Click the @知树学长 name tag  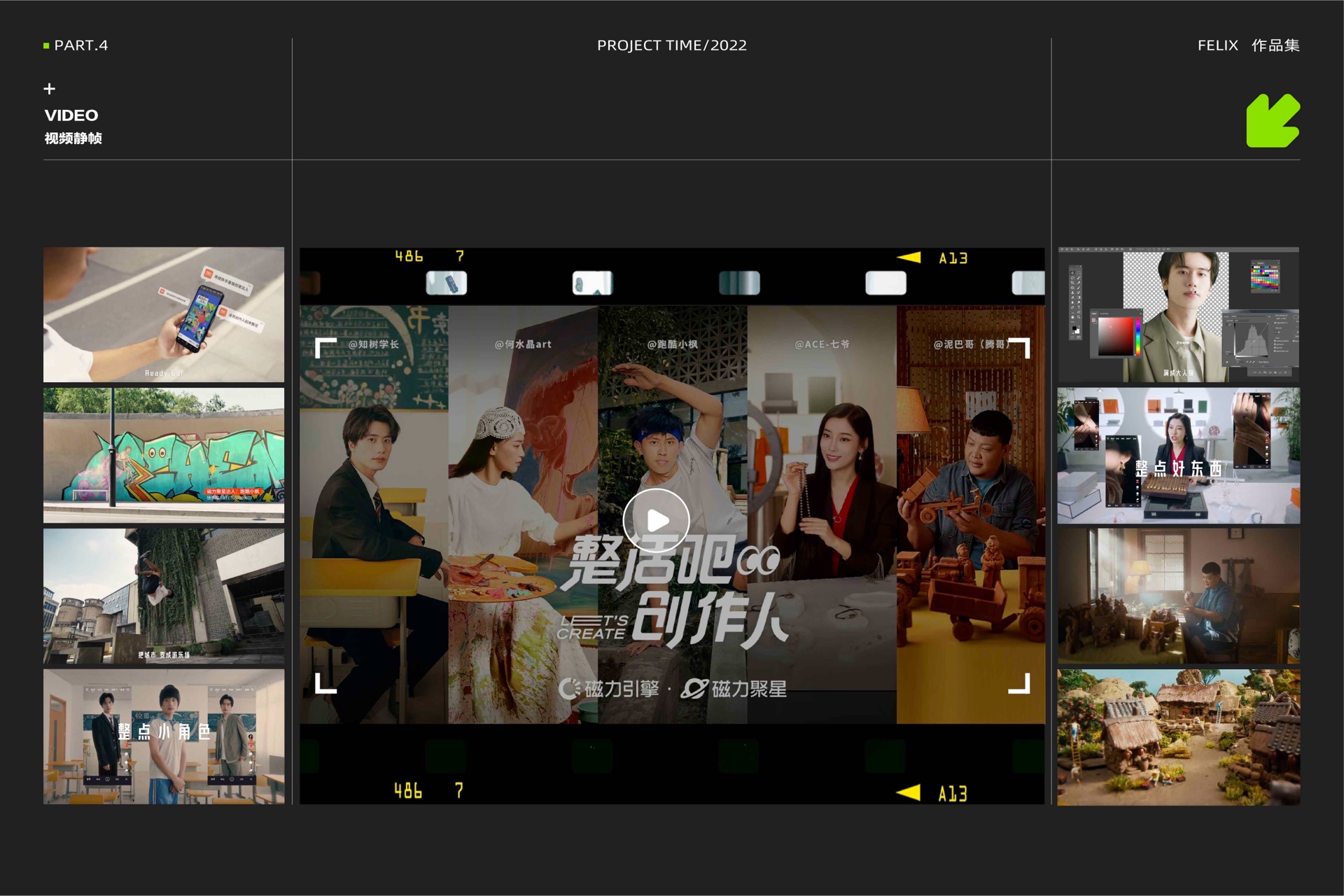coord(374,344)
